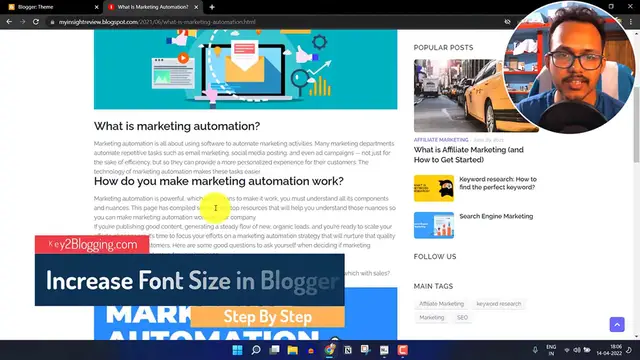Open Wi-Fi network settings in tray
640x360 pixels.
567,350
